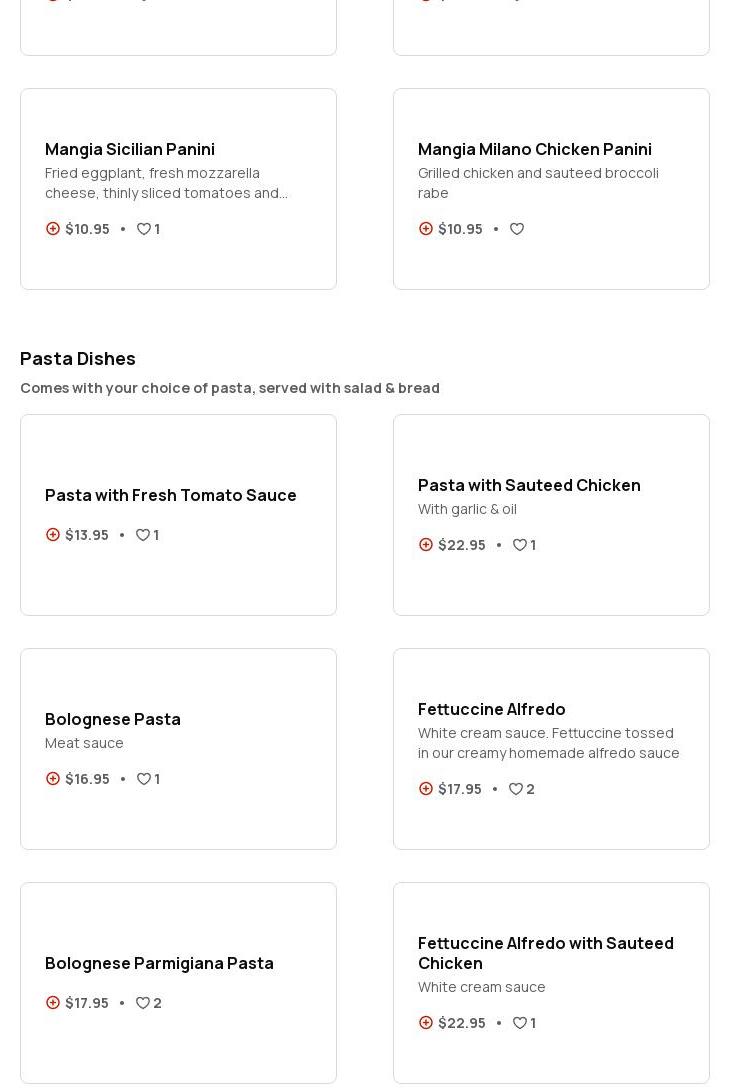Click the Pasta Dishes section heading

click(78, 358)
